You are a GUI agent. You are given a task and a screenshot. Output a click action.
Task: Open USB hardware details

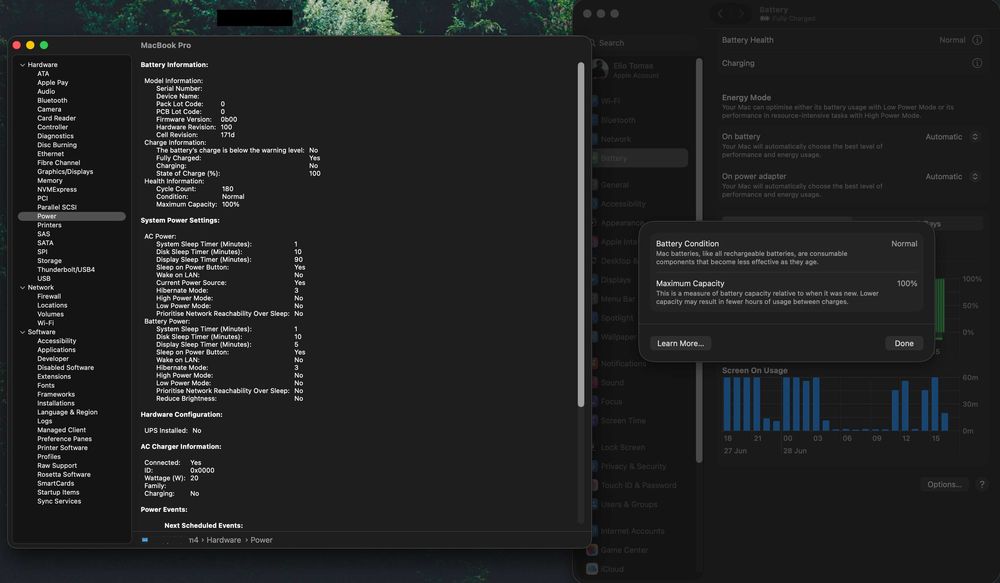click(43, 279)
